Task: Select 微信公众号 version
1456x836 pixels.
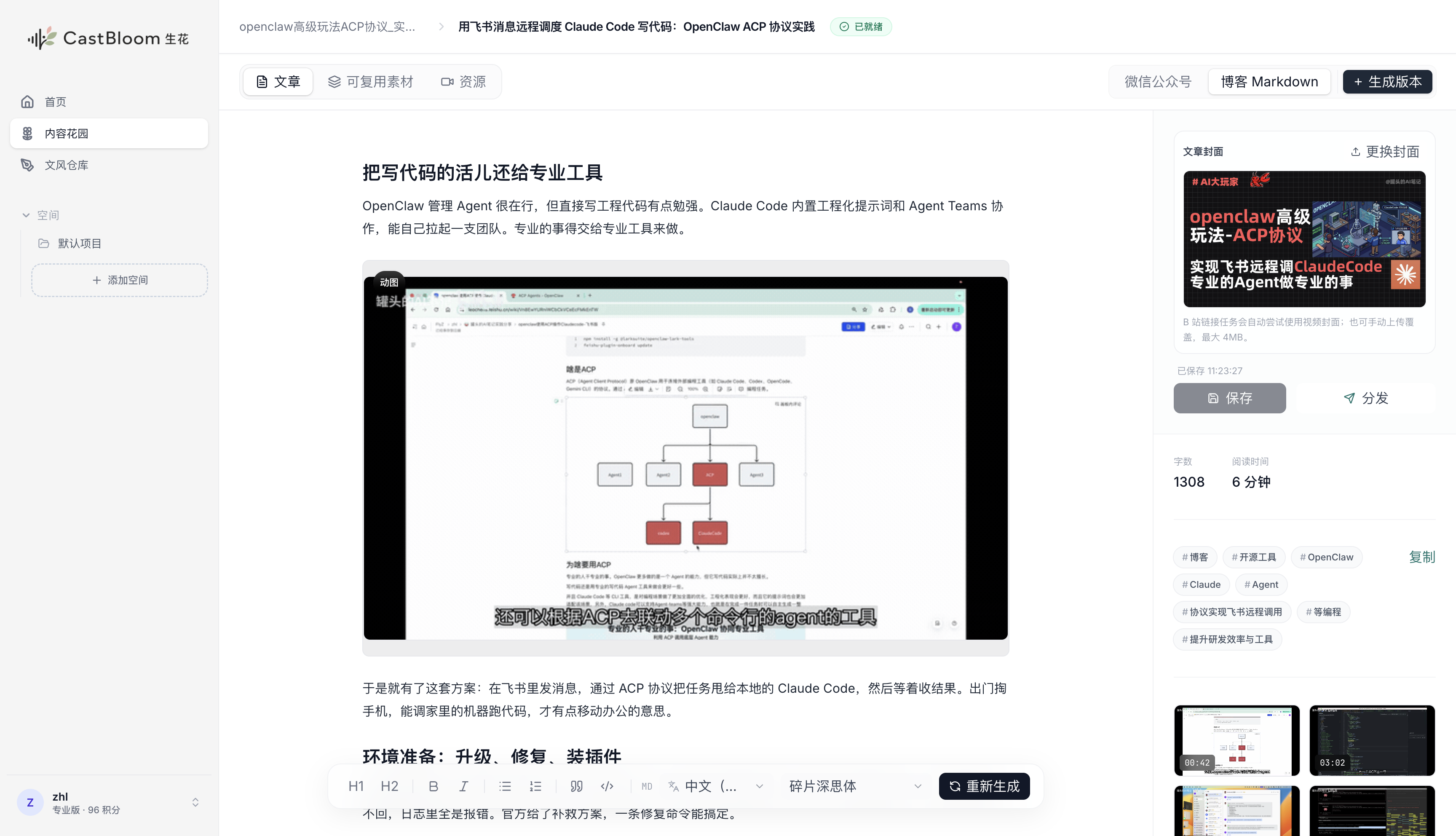Action: (x=1158, y=81)
